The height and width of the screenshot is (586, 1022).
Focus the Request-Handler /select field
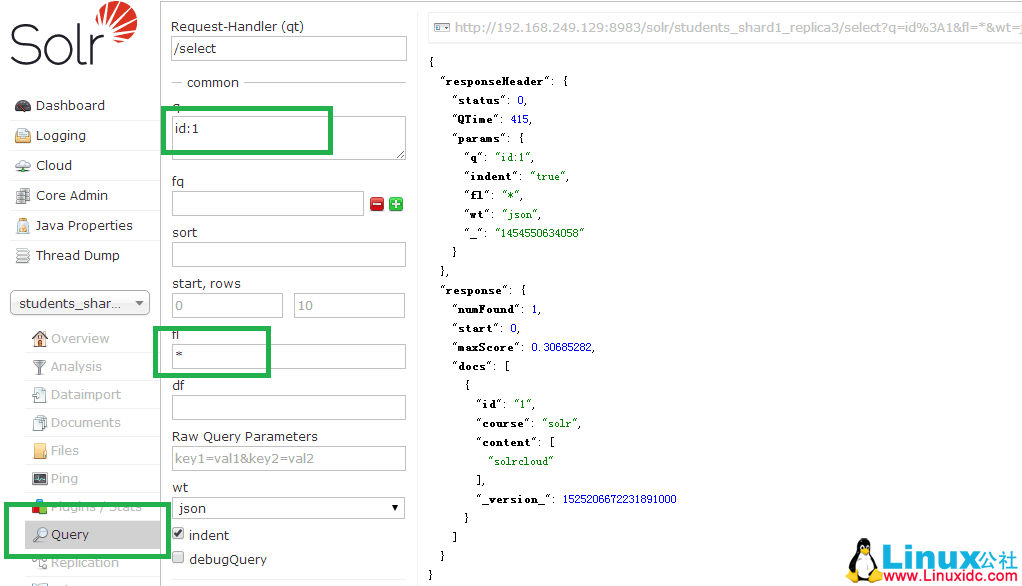288,48
